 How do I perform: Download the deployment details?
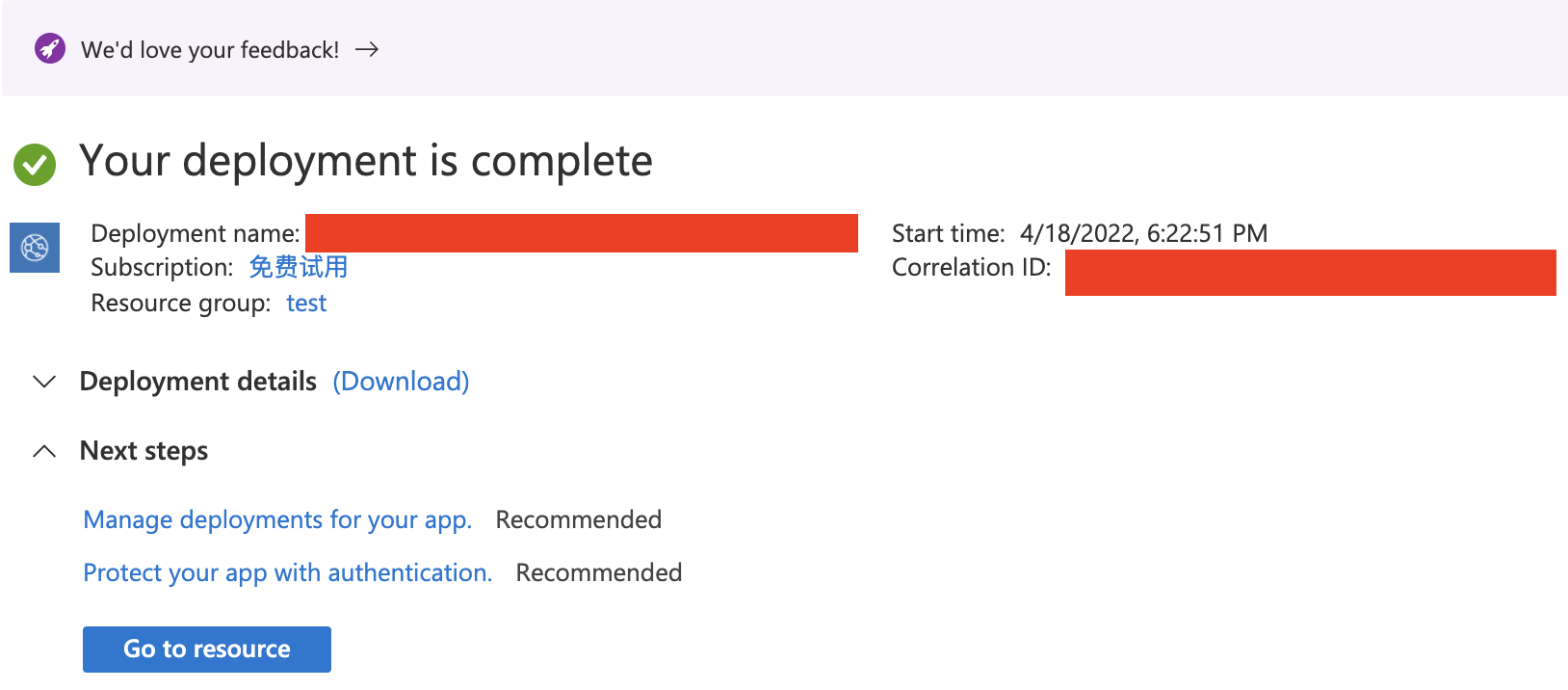tap(401, 382)
